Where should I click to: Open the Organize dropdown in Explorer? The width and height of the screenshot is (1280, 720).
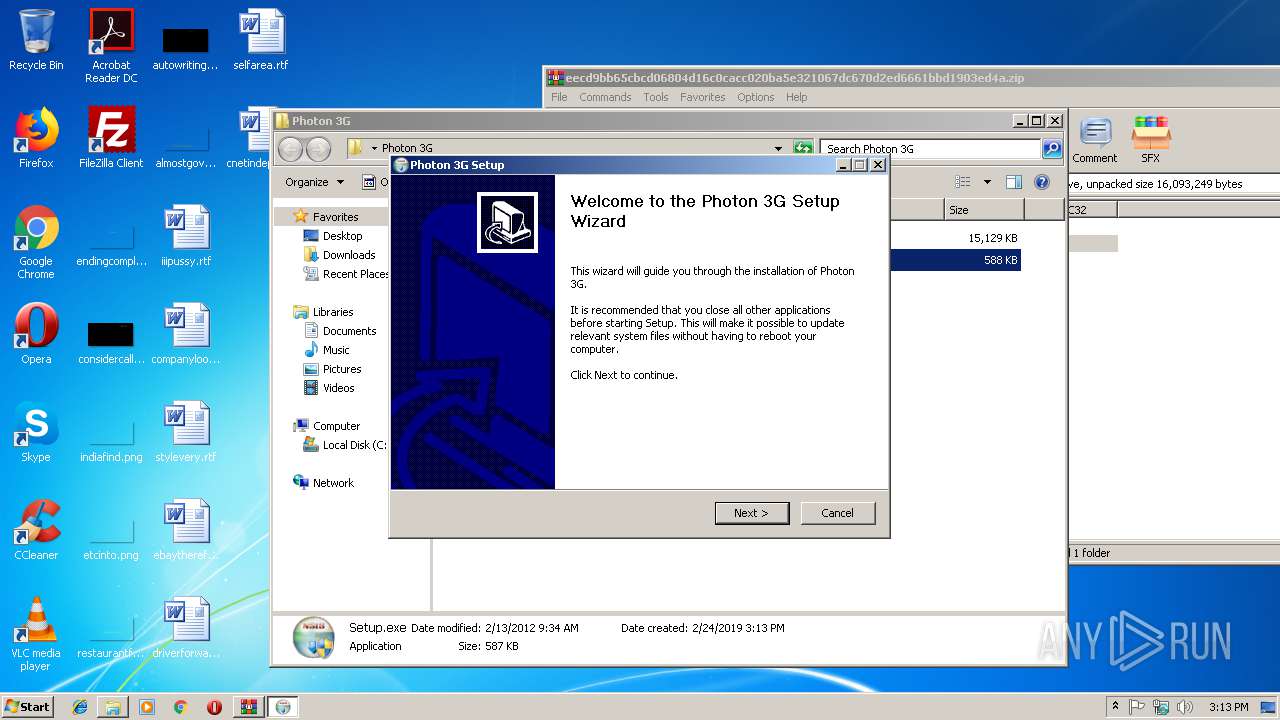pos(314,182)
